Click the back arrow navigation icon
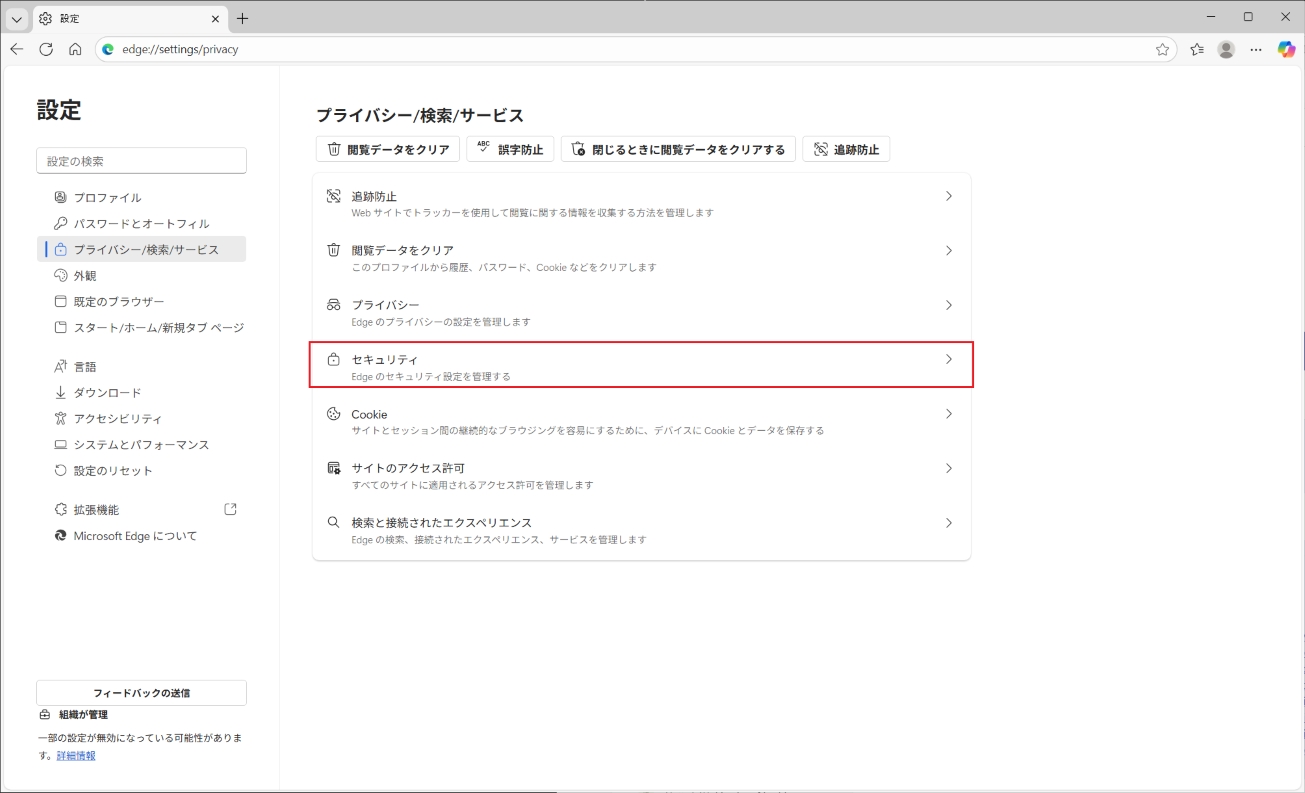 click(17, 49)
